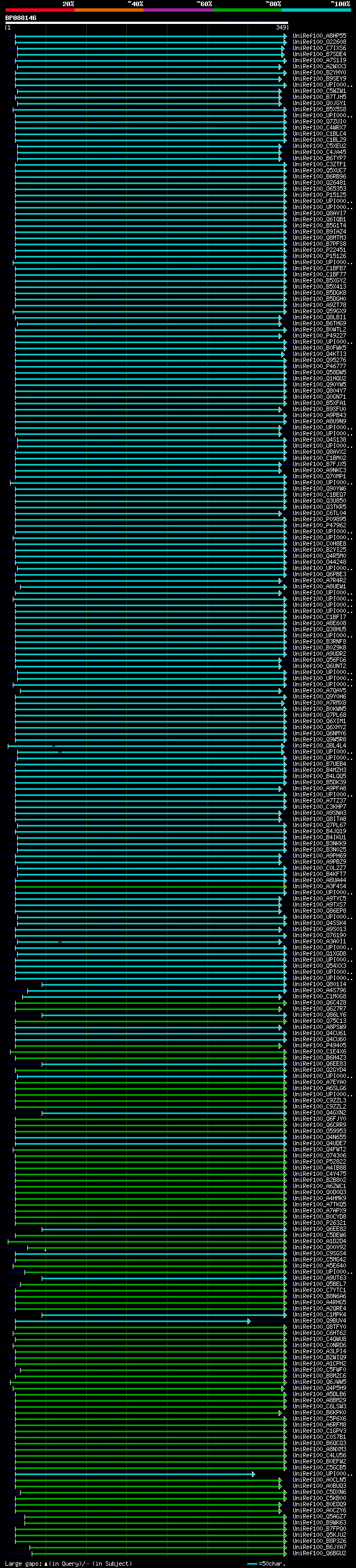Click the cyan ~100% identity legend segment
The width and height of the screenshot is (356, 1568).
point(316,10)
